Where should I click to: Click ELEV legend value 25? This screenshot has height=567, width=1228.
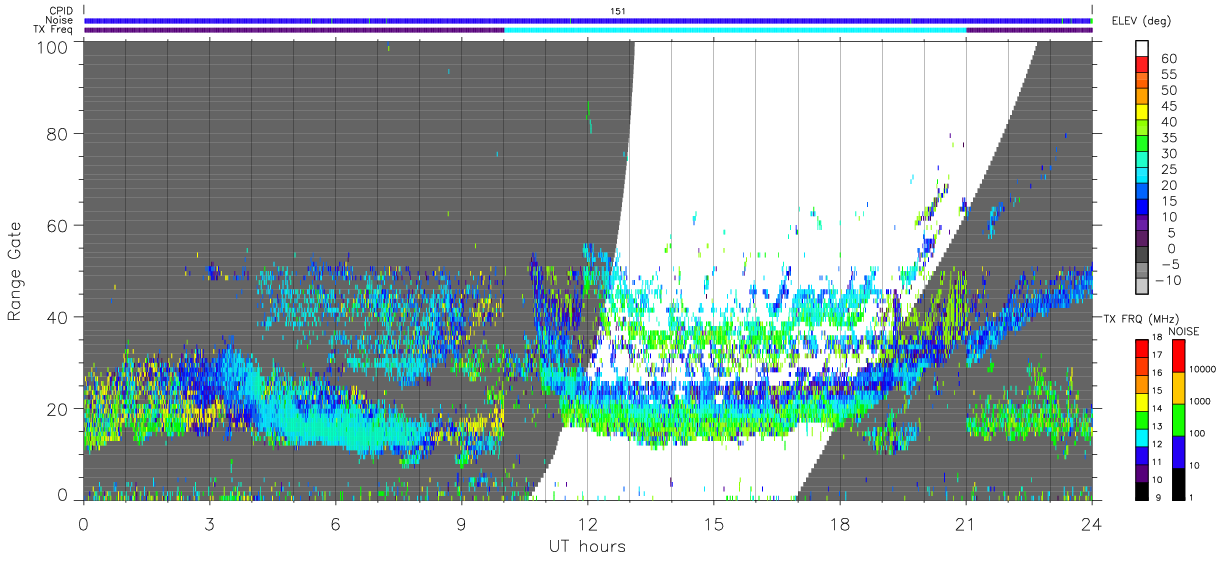pos(1167,169)
